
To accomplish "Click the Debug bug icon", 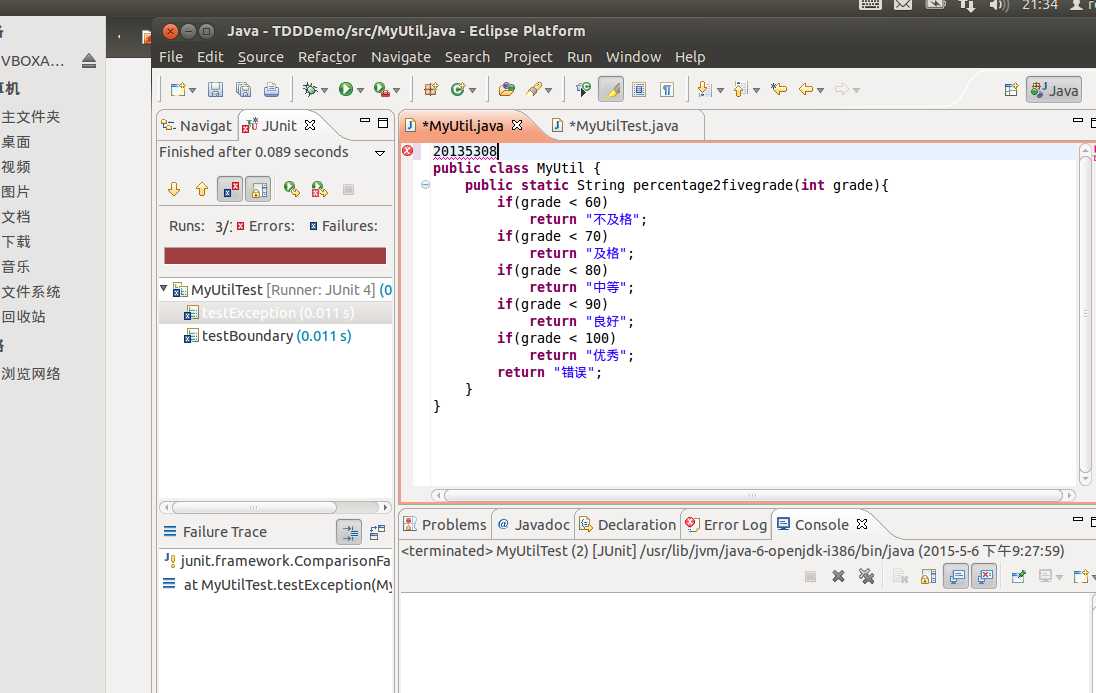I will (x=310, y=90).
